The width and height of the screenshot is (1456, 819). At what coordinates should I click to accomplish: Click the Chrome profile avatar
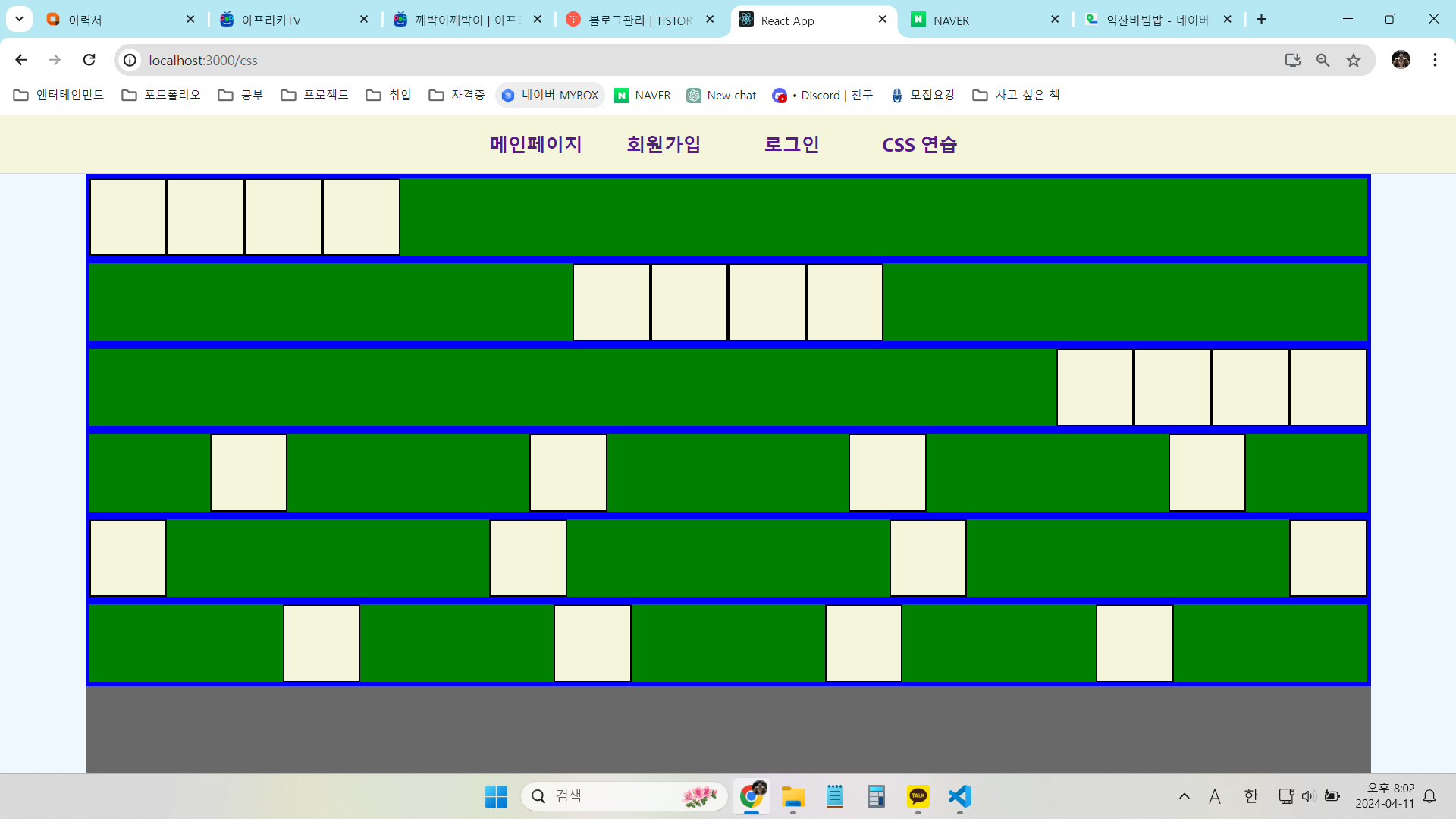[1401, 60]
